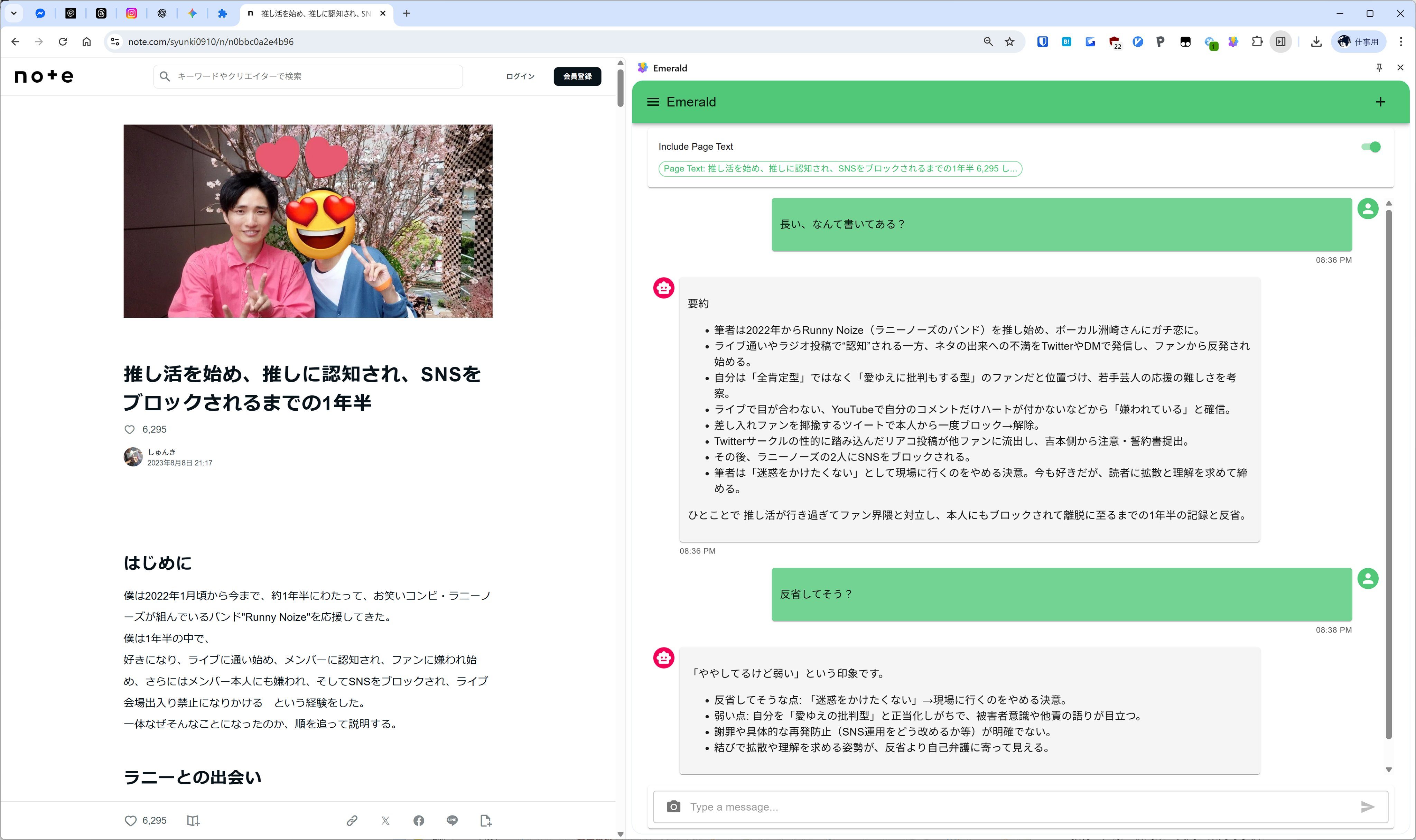Close the Emerald side panel
The width and height of the screenshot is (1416, 840).
1400,67
